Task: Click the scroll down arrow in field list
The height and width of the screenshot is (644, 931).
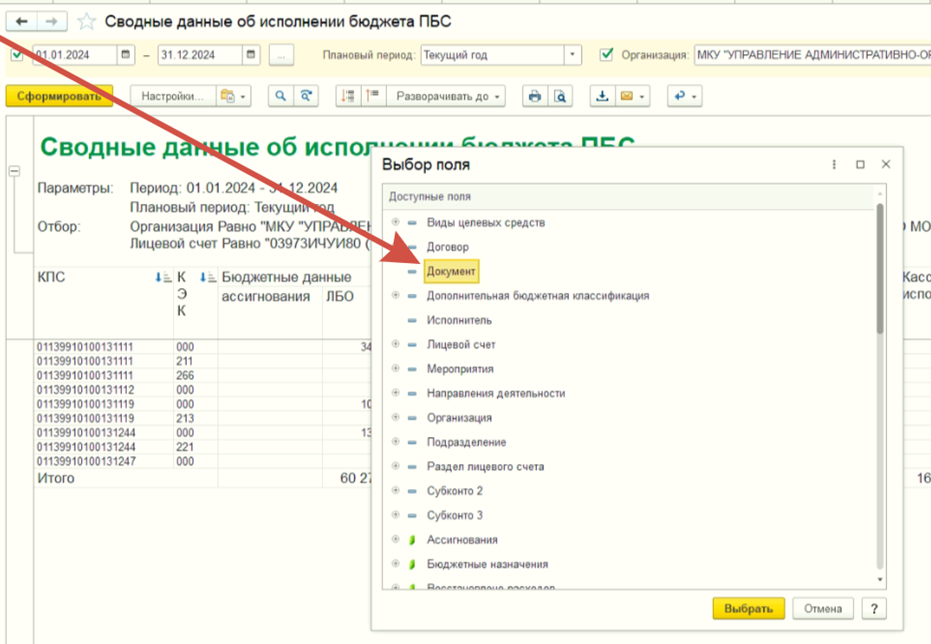Action: [880, 580]
